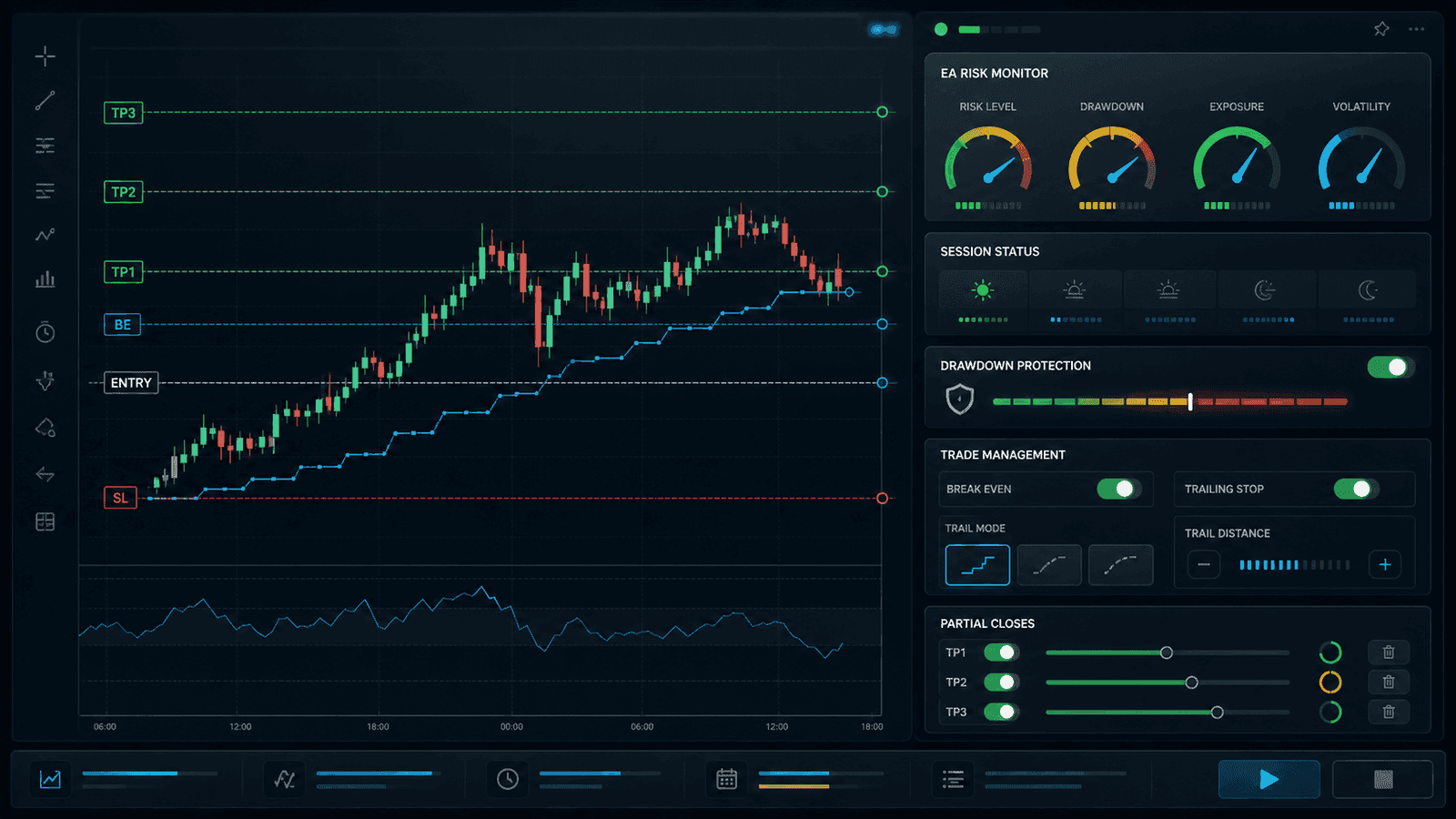Screen dimensions: 1456x819
Task: Click the TP3 partial close slider handle
Action: [1218, 712]
